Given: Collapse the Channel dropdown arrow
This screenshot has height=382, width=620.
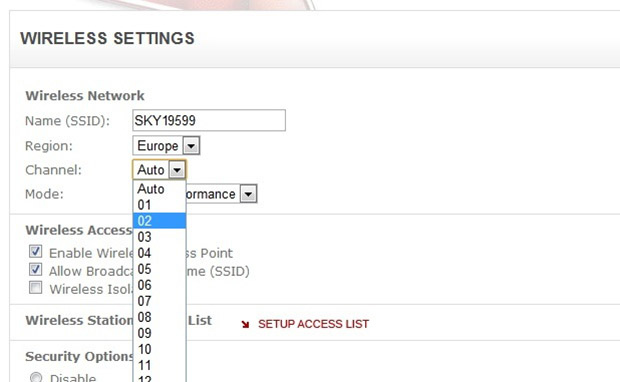Looking at the screenshot, I should click(x=177, y=170).
